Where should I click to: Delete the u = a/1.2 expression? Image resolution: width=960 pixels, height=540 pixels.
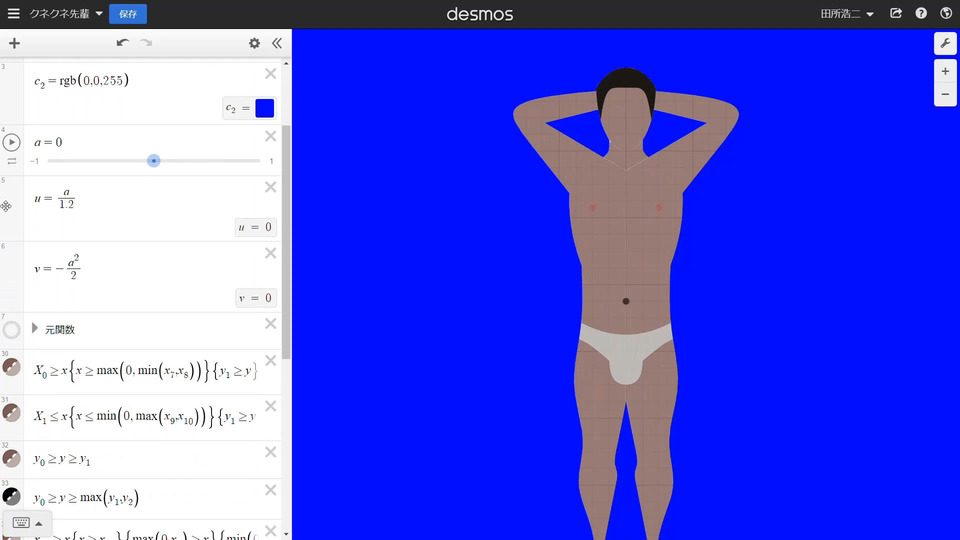pos(271,187)
